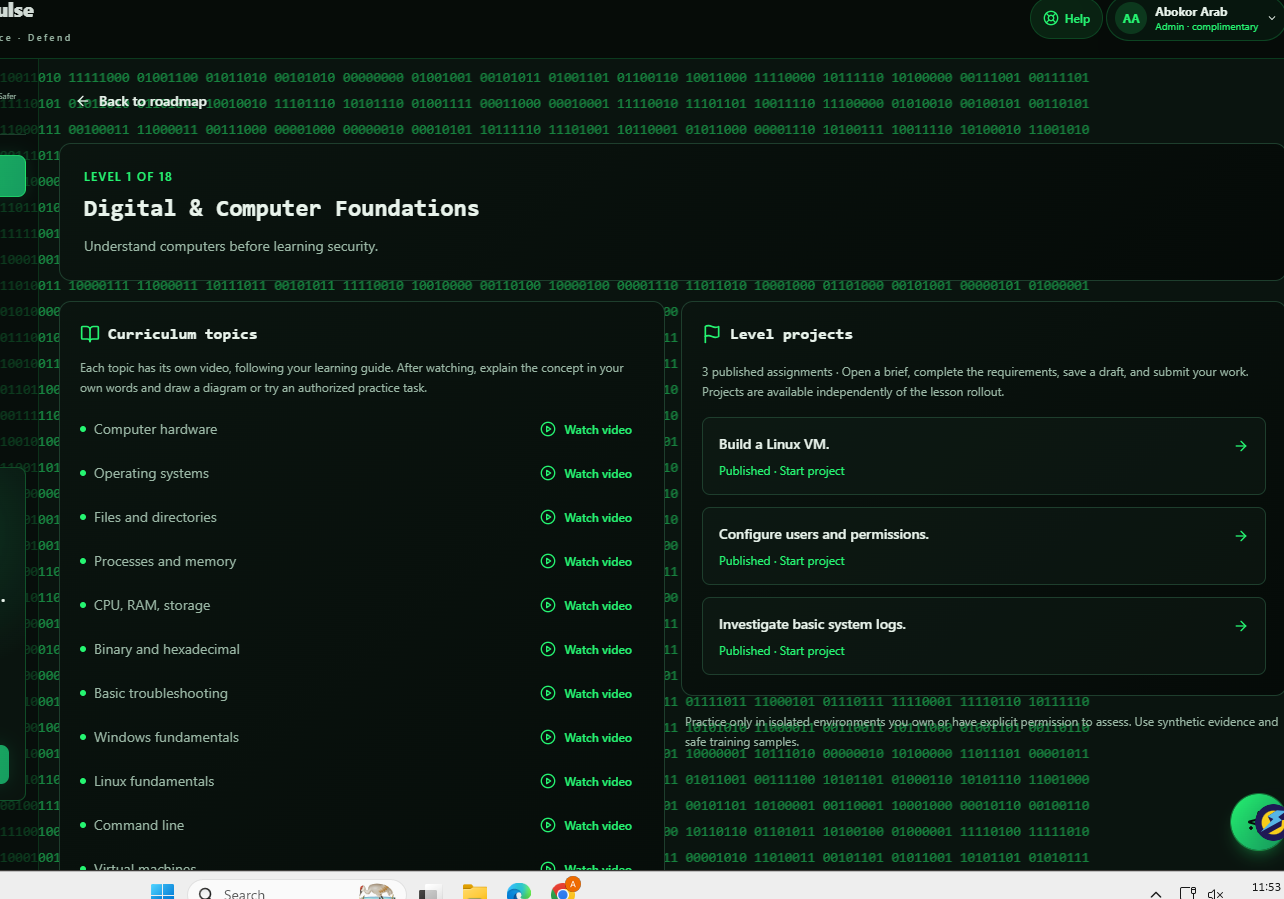Open the Build a Linux VM project card
The height and width of the screenshot is (899, 1284).
(984, 456)
